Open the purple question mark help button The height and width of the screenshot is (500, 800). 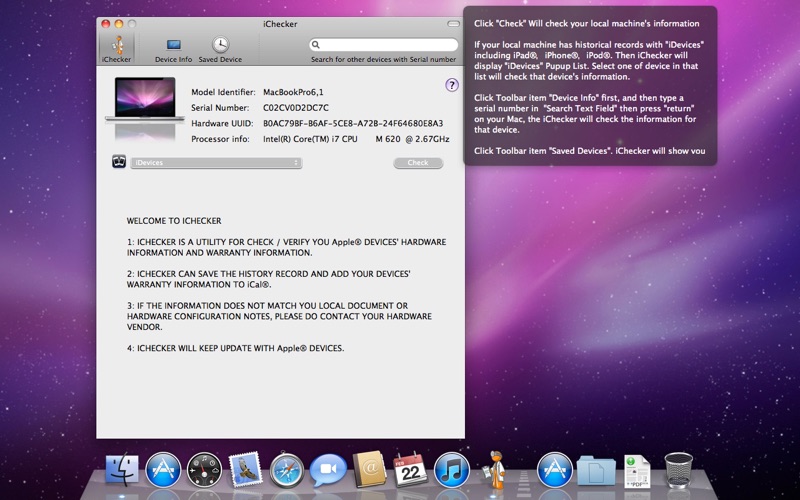point(452,85)
